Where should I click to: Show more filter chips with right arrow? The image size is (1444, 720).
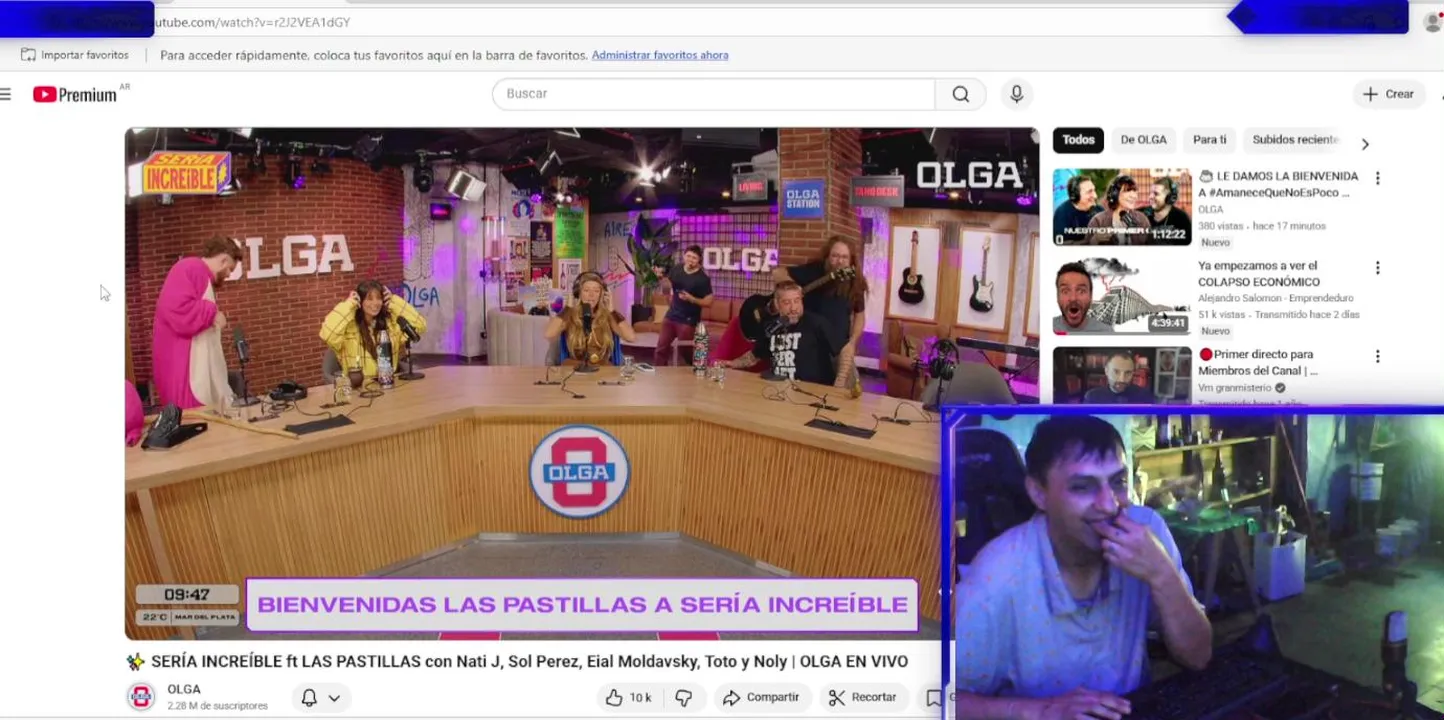point(1365,144)
